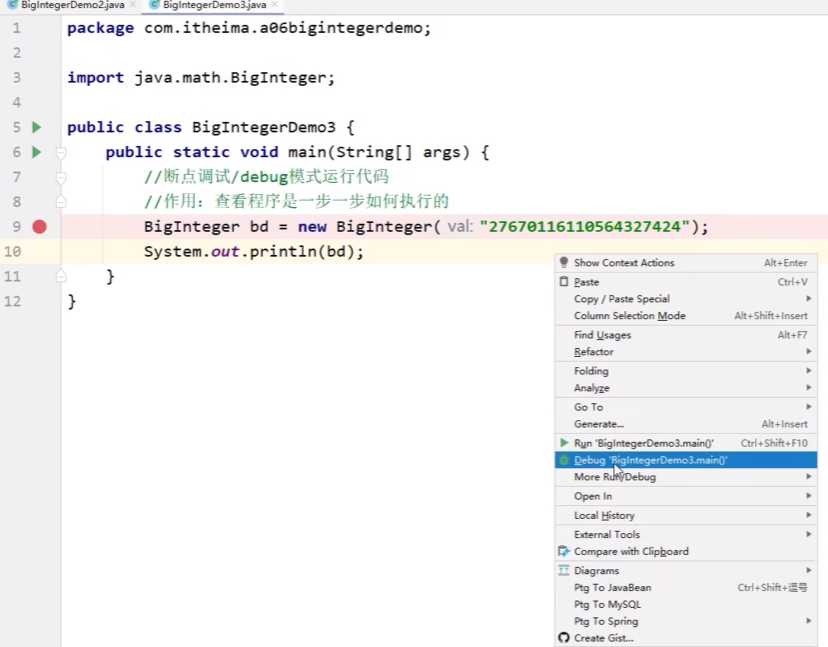Screen dimensions: 828x647
Task: Click the Diagrams icon in the context menu
Action: (566, 570)
